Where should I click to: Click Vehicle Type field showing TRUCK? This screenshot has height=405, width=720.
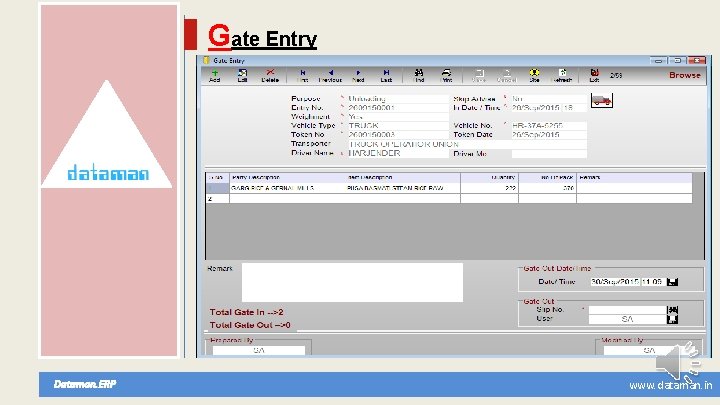click(398, 125)
